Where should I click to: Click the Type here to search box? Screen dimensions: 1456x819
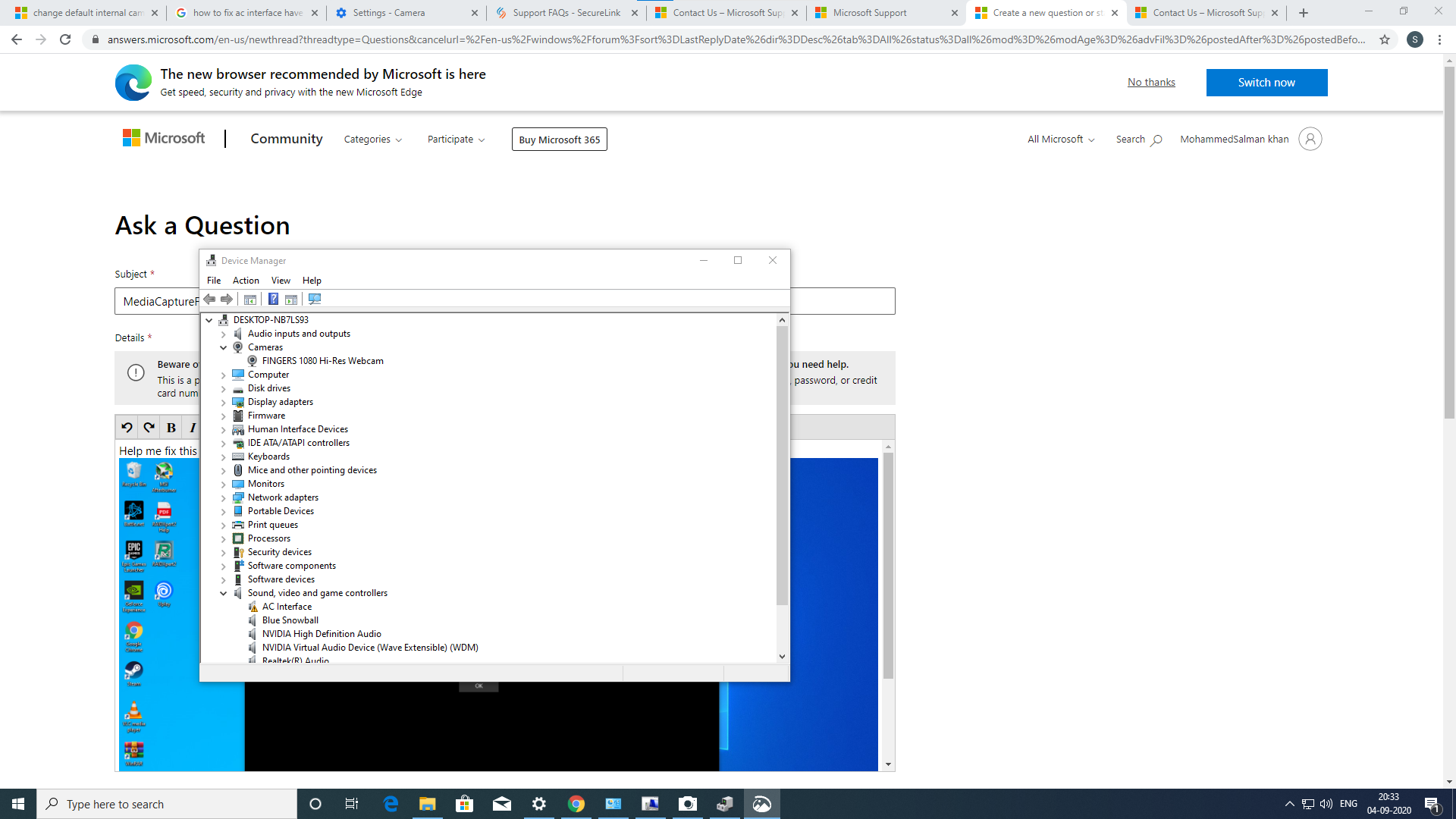(x=167, y=804)
